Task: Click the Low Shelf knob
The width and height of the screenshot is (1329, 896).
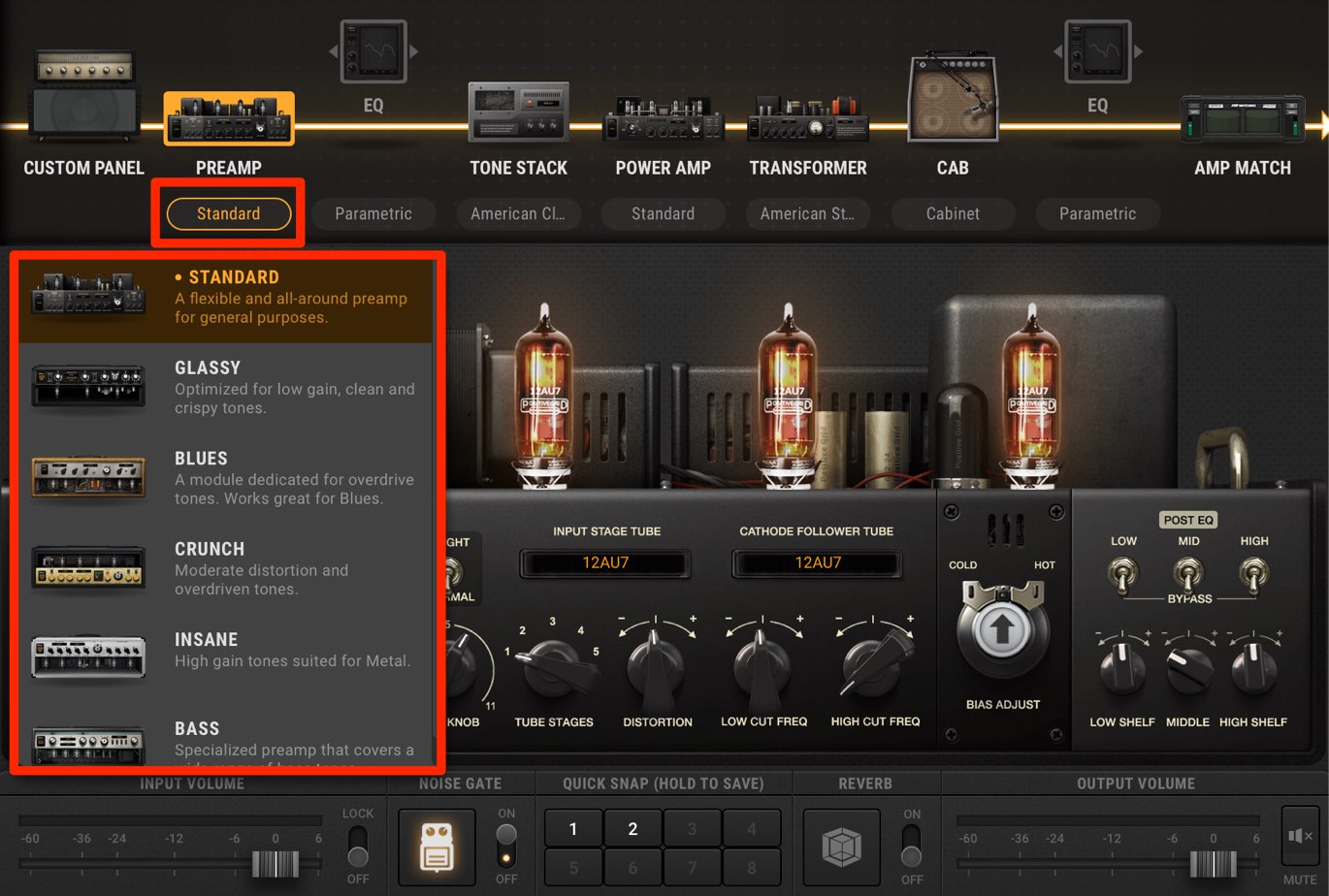Action: [x=1122, y=669]
